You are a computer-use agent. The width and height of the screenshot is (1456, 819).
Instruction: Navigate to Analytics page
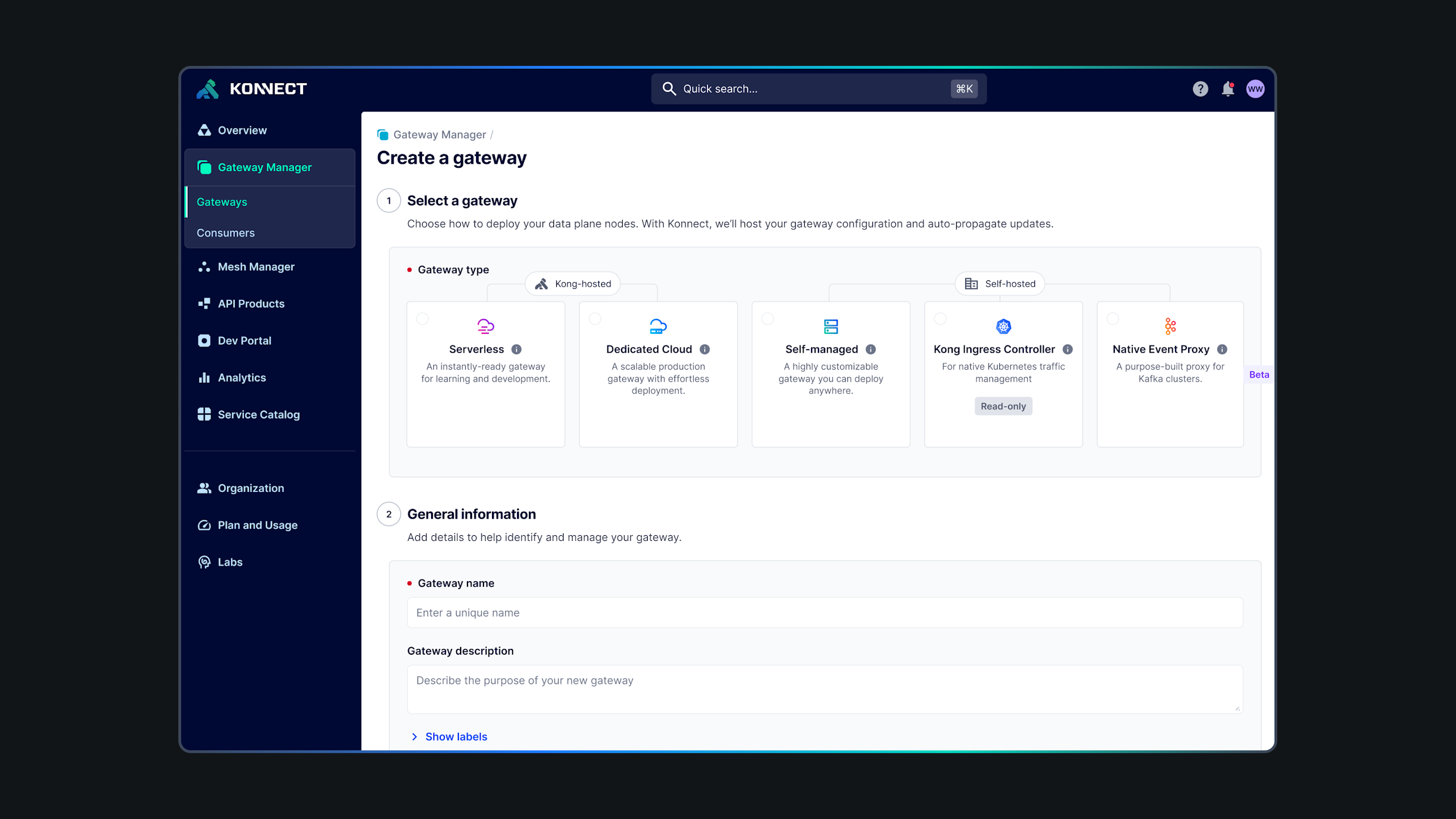coord(242,378)
